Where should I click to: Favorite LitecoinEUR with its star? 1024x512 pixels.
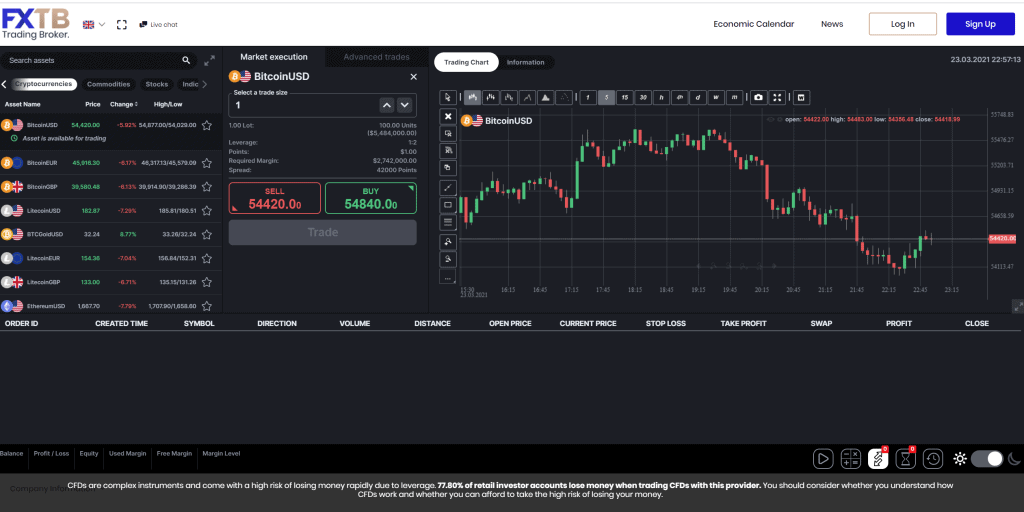(x=206, y=258)
